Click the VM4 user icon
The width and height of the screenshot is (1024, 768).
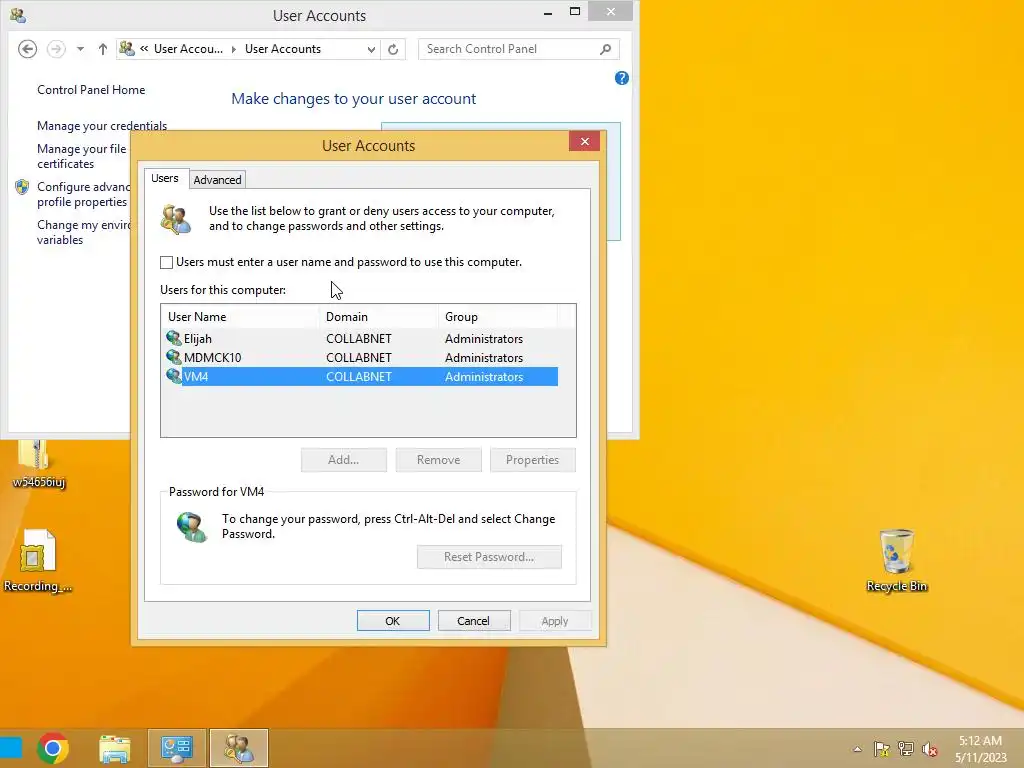click(173, 376)
